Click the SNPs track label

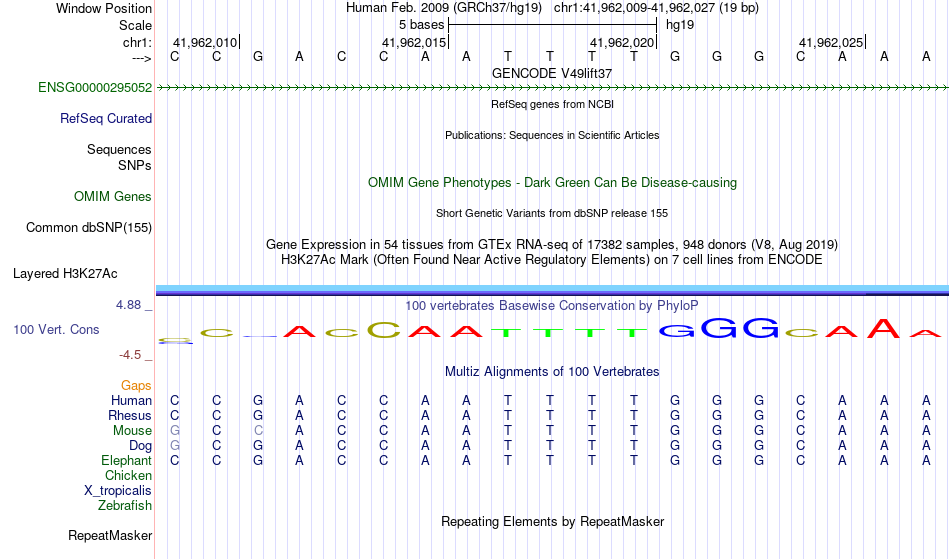[x=135, y=165]
